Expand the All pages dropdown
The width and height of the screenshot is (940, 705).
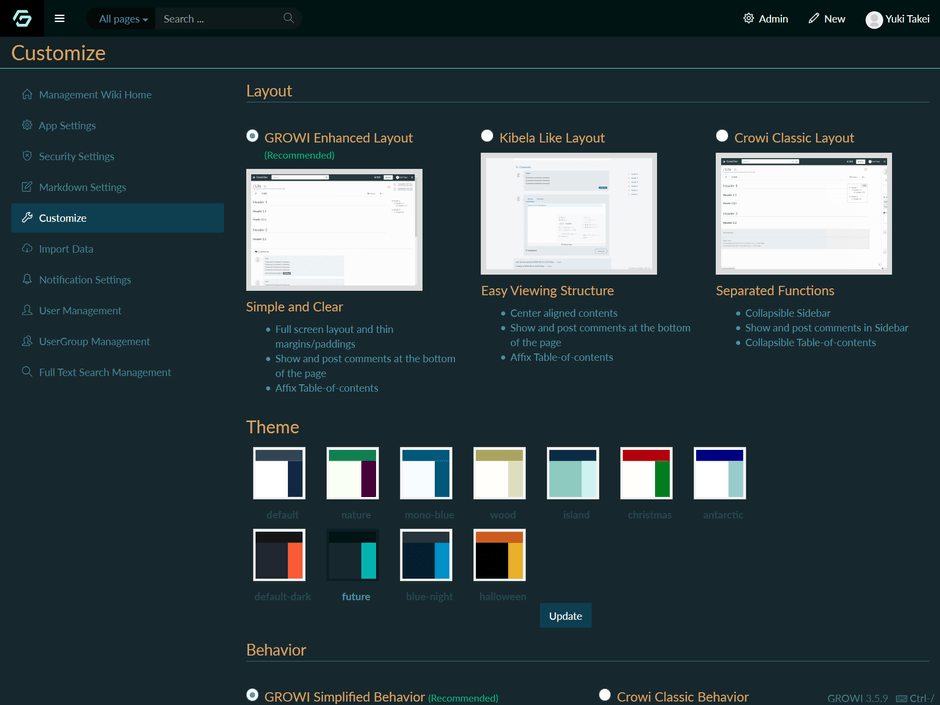coord(123,19)
